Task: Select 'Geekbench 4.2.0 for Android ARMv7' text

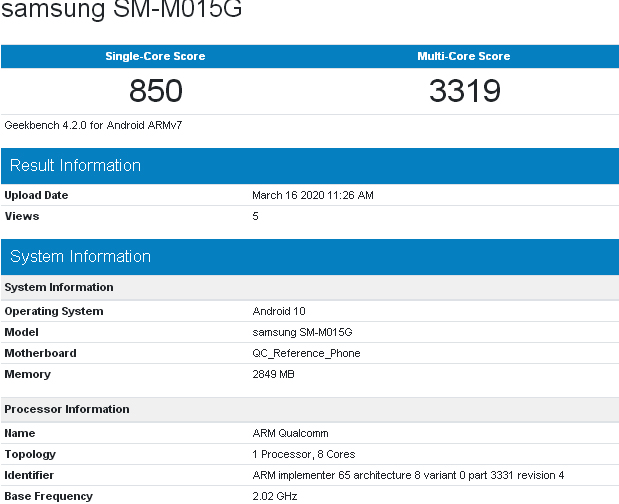Action: pos(93,126)
